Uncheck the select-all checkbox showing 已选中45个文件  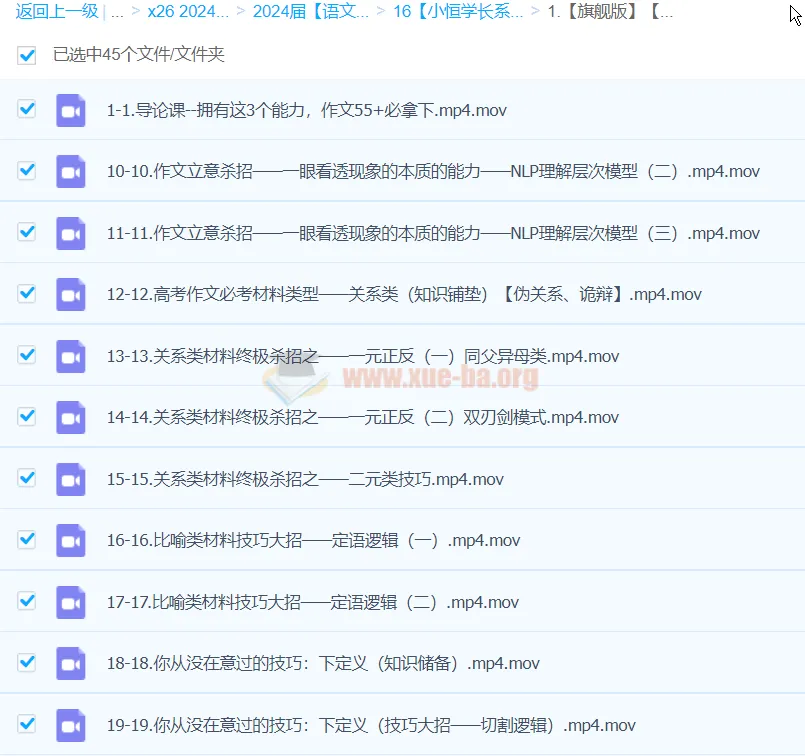(x=26, y=56)
